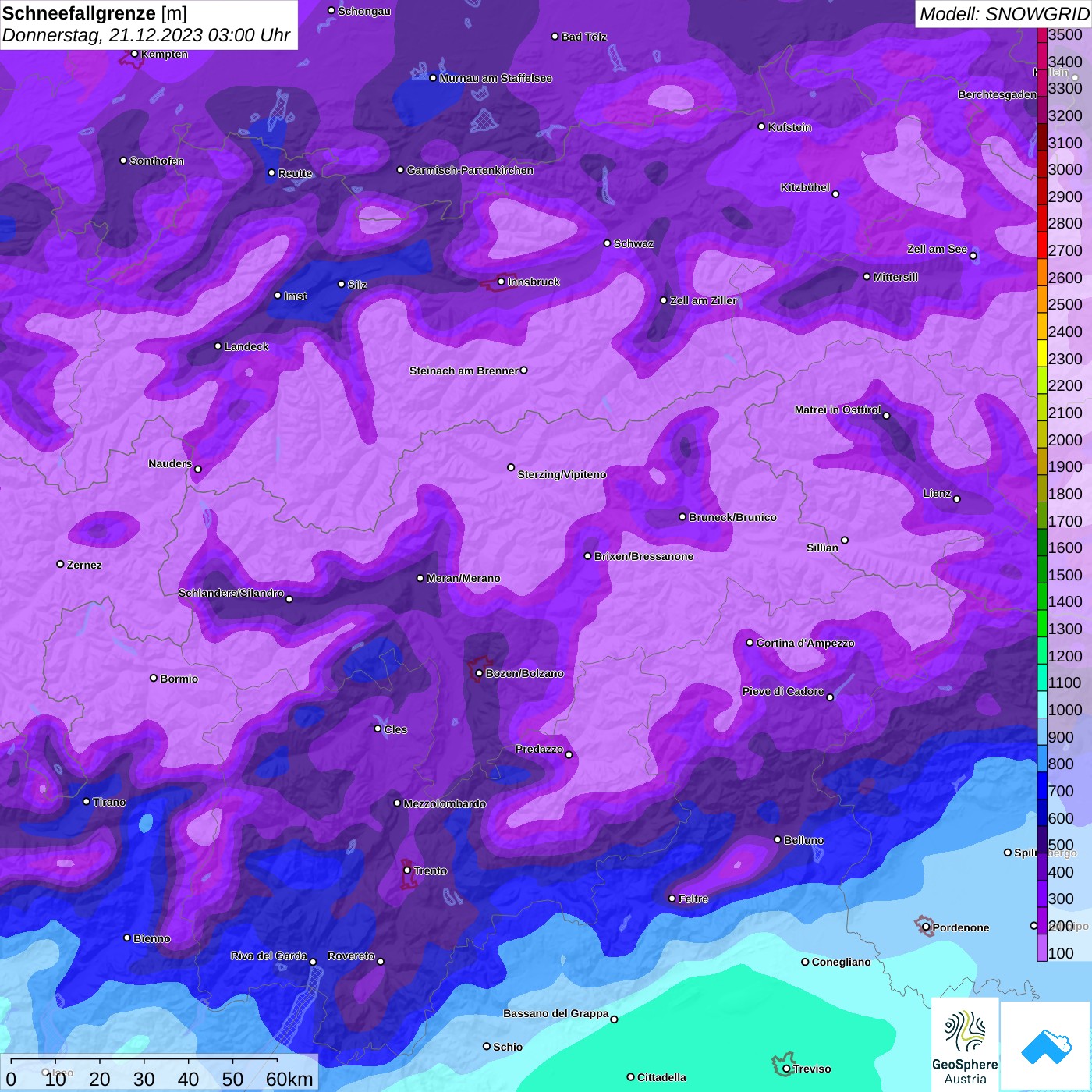The image size is (1092, 1092).
Task: Click the Sterzing/Vipiteno label
Action: pyautogui.click(x=562, y=474)
